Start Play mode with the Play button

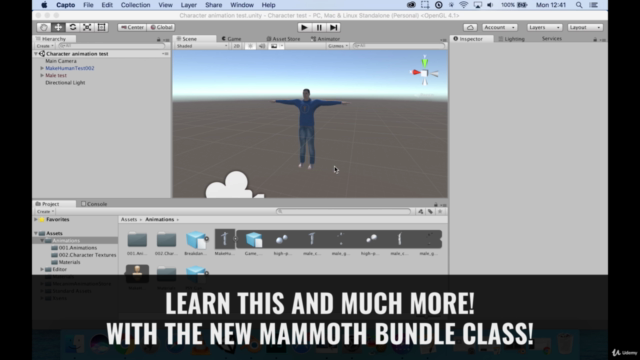pos(304,27)
